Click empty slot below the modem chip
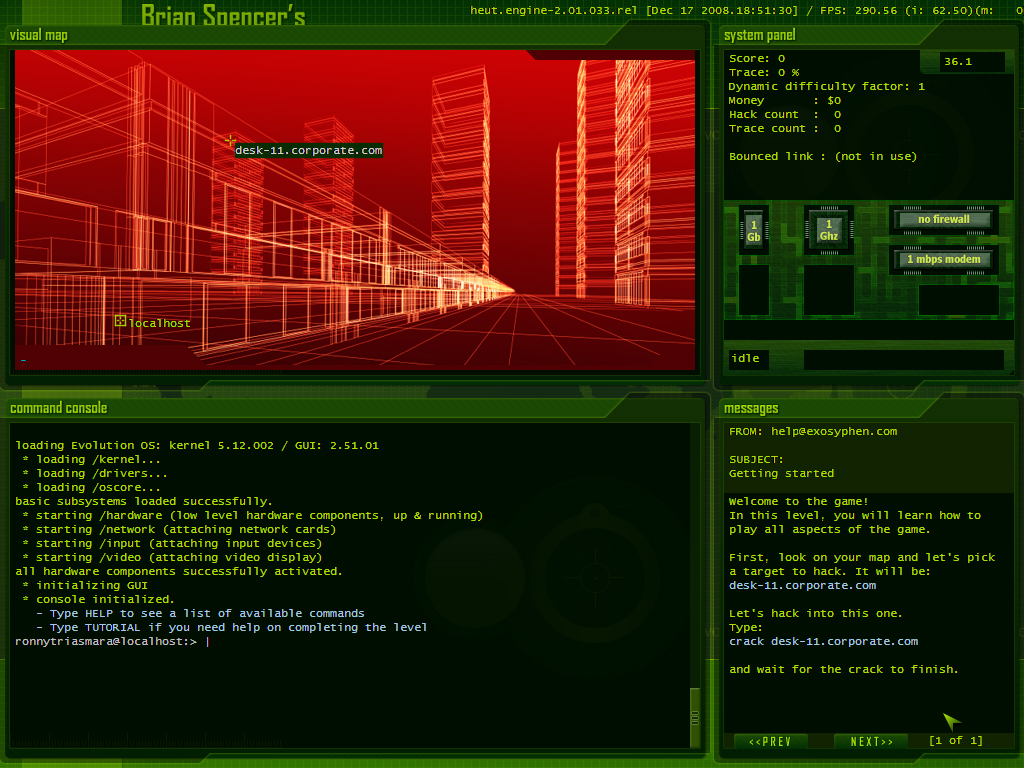Screen dimensions: 1024x768 (958, 300)
